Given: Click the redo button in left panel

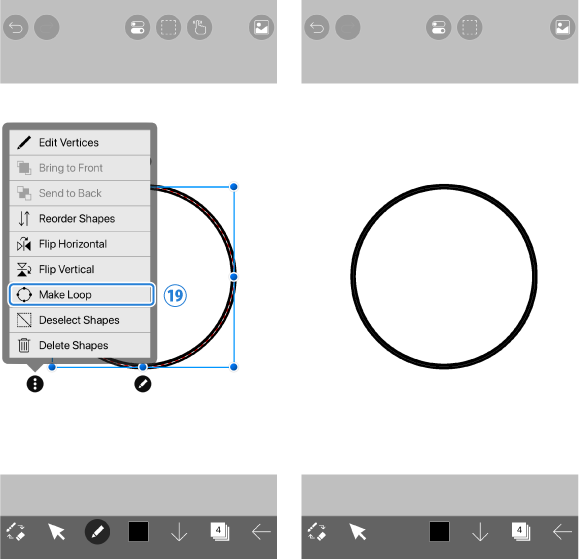Looking at the screenshot, I should tap(47, 27).
